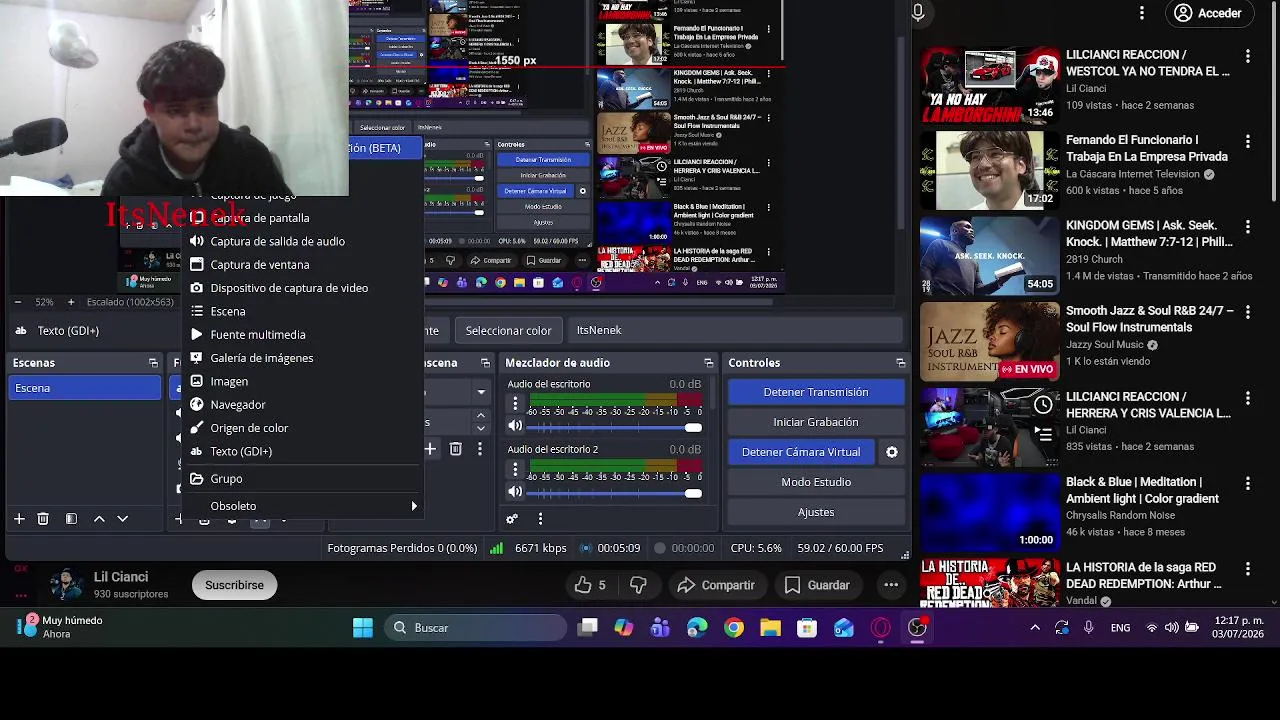
Task: Open File Explorer from the taskbar
Action: click(770, 628)
